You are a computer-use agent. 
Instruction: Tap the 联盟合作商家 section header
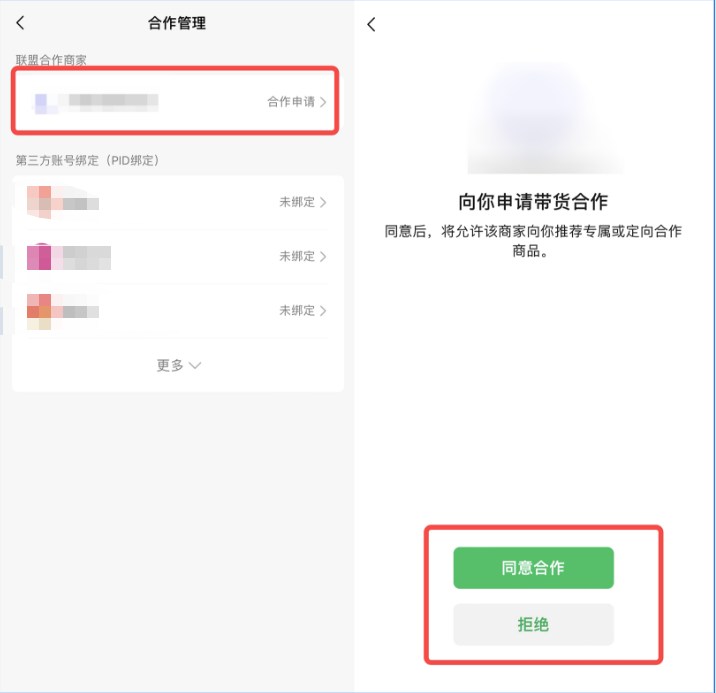[x=51, y=61]
